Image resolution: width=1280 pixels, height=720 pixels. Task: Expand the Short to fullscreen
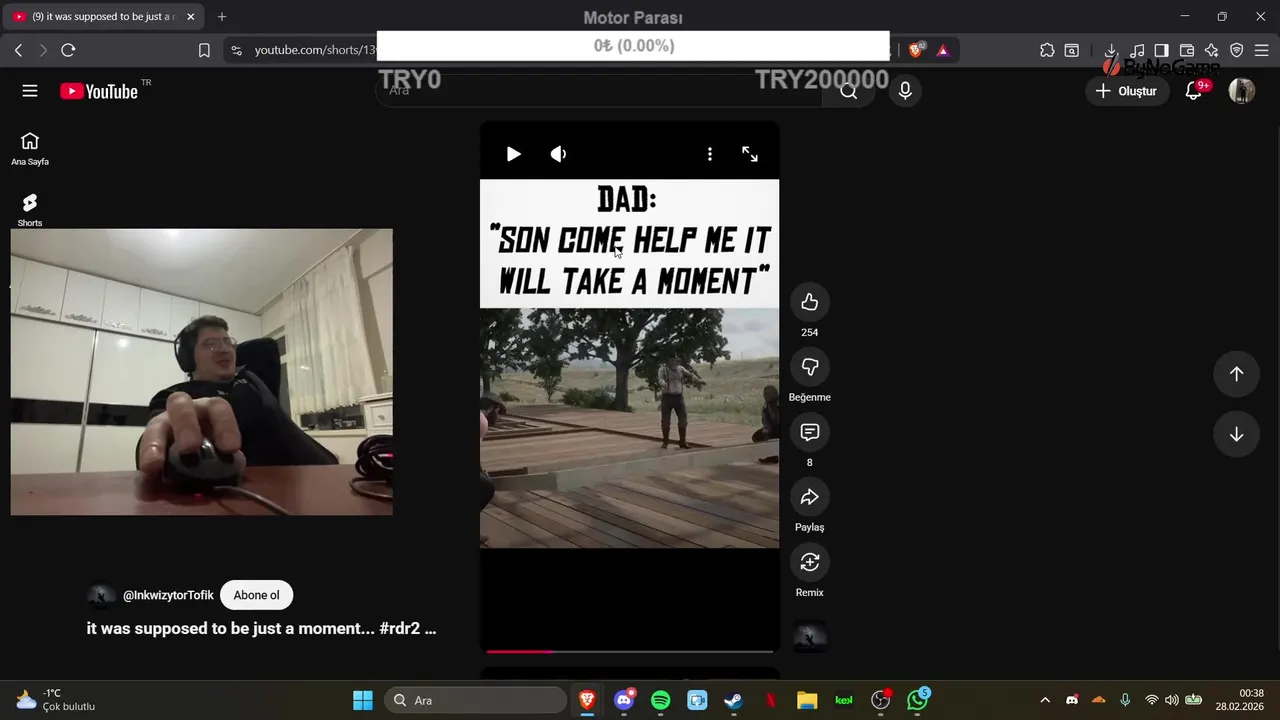coord(750,154)
